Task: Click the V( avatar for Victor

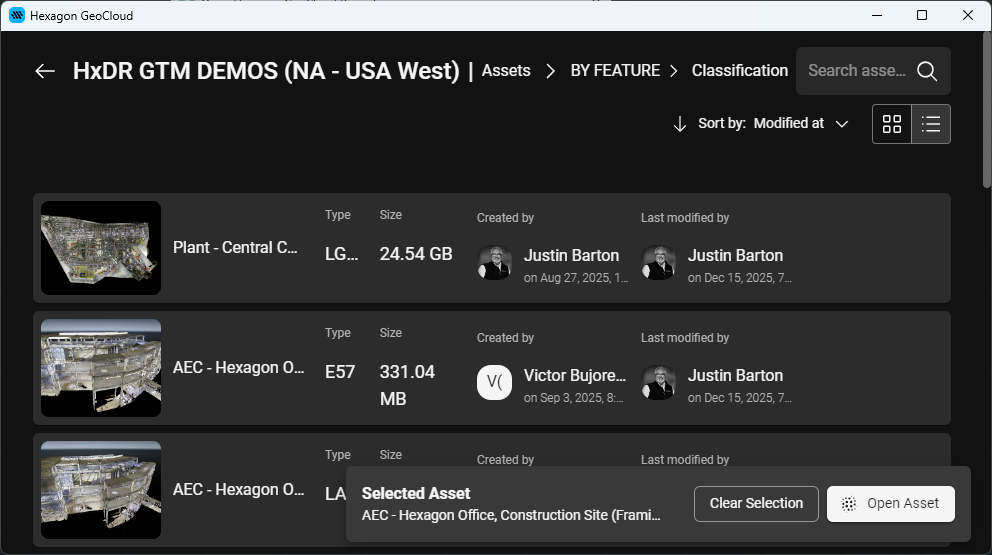Action: [x=494, y=383]
